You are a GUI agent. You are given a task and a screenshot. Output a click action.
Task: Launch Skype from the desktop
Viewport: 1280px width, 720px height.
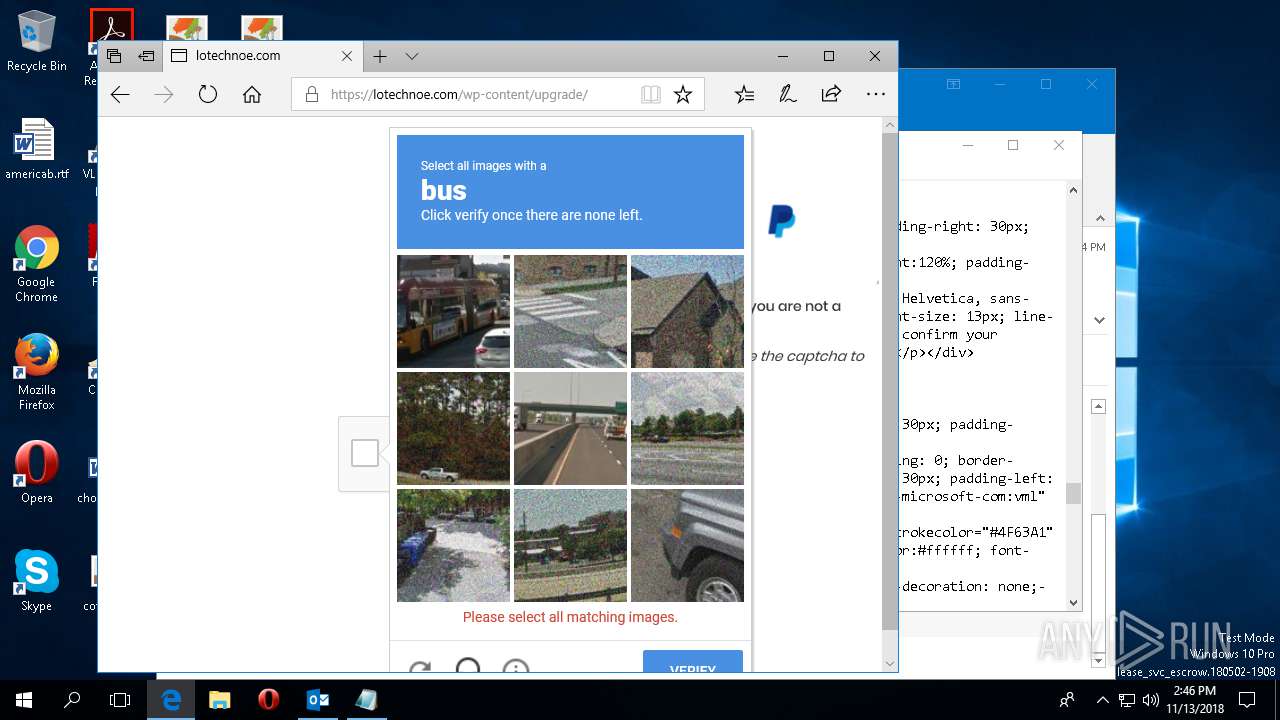click(37, 581)
